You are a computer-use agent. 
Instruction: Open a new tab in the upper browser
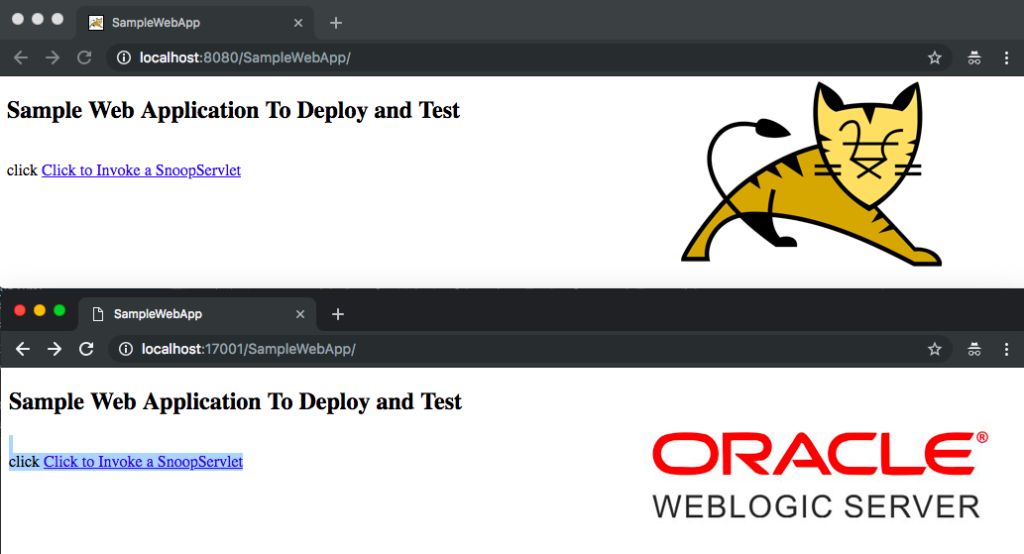tap(336, 23)
